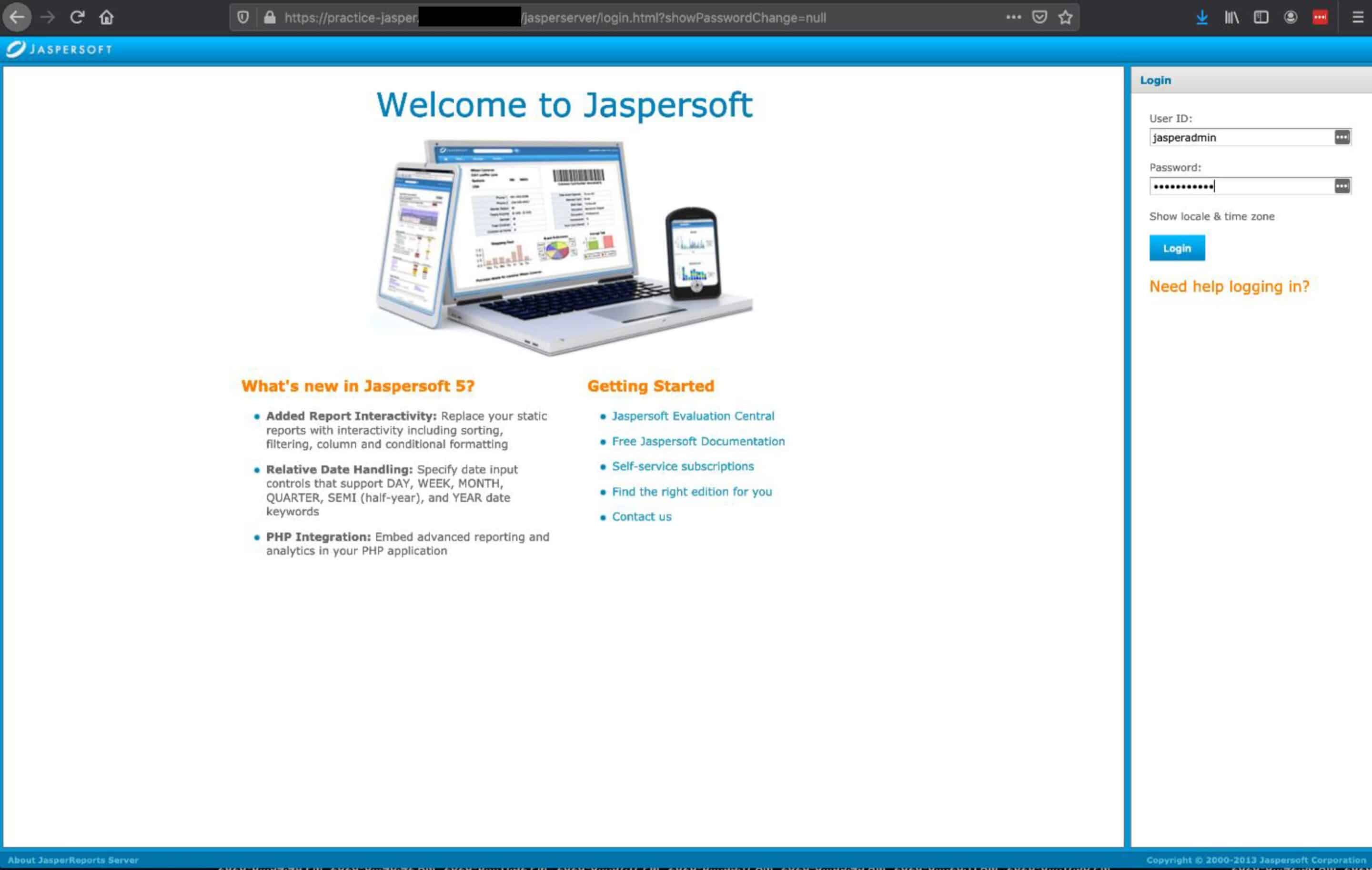The width and height of the screenshot is (1372, 870).
Task: Expand Show locale & time zone
Action: [1211, 216]
